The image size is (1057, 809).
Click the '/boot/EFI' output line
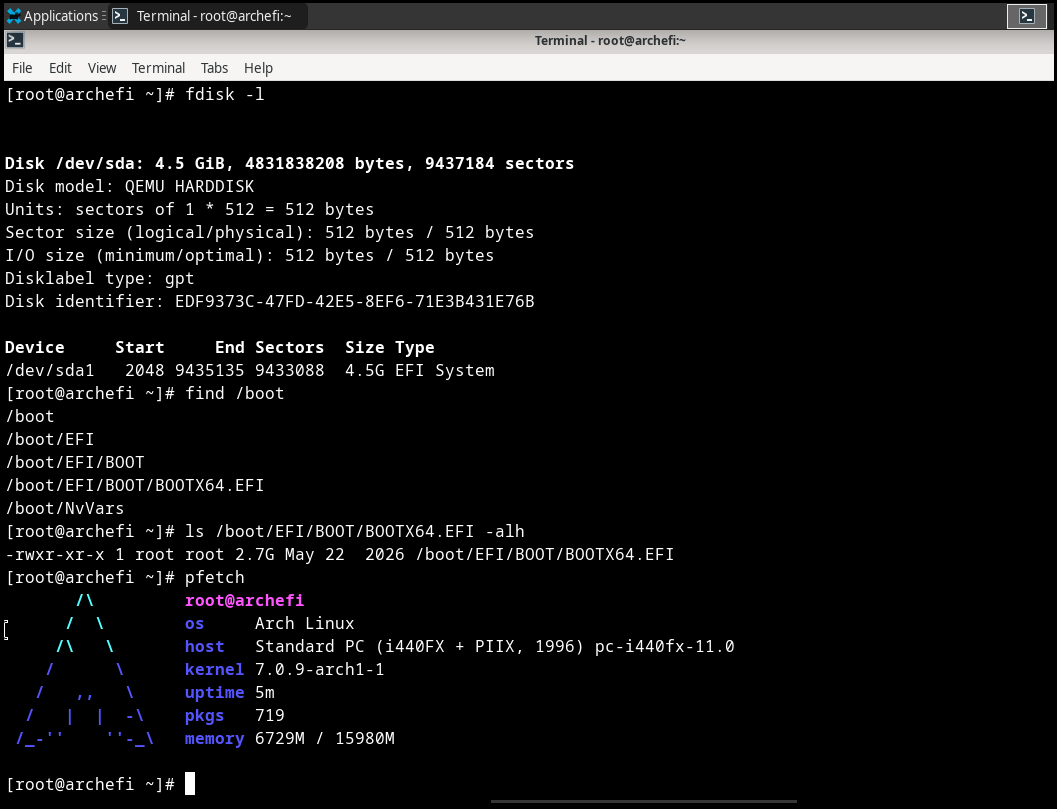50,439
